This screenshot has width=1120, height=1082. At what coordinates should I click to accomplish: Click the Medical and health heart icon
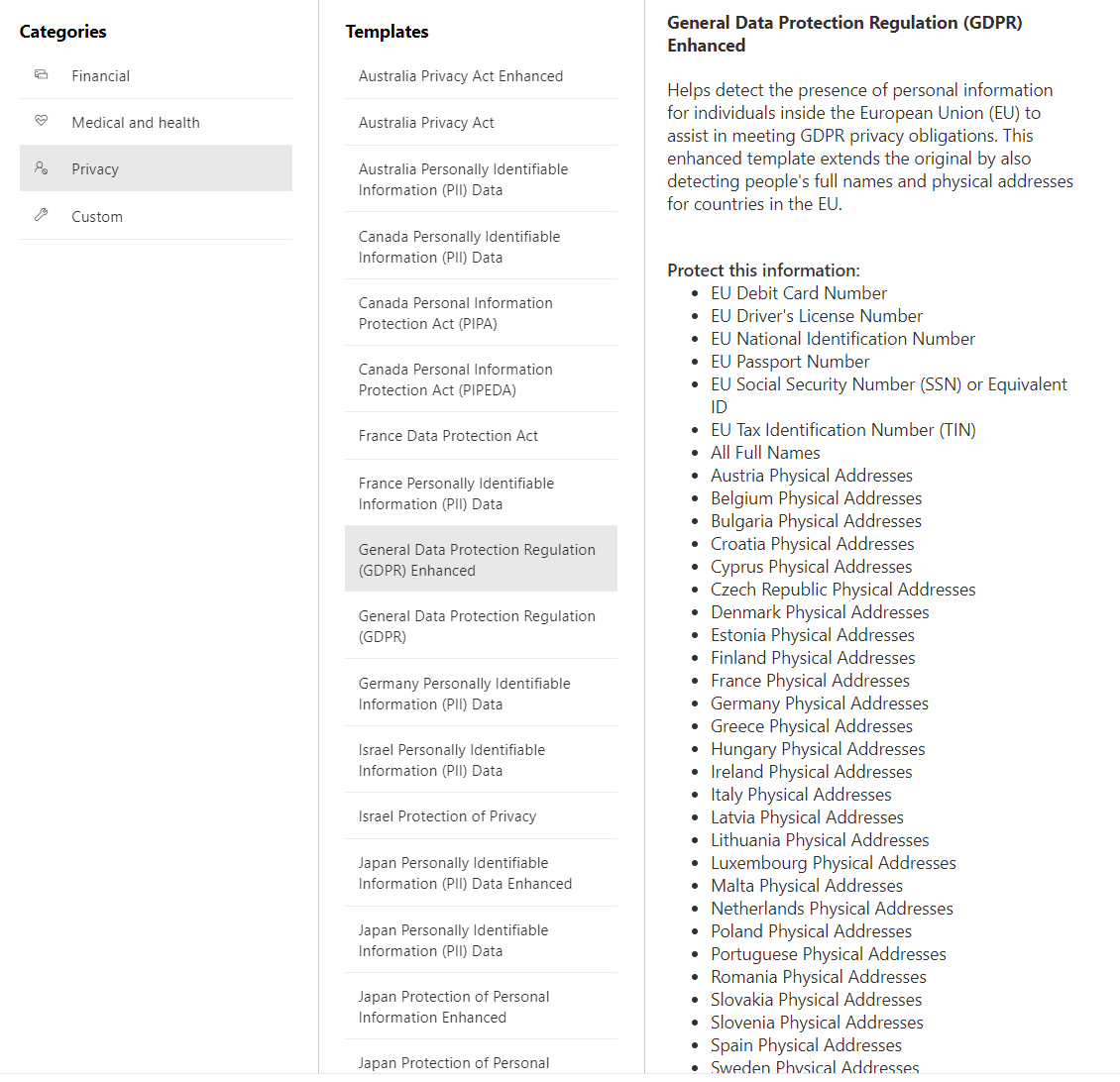42,121
